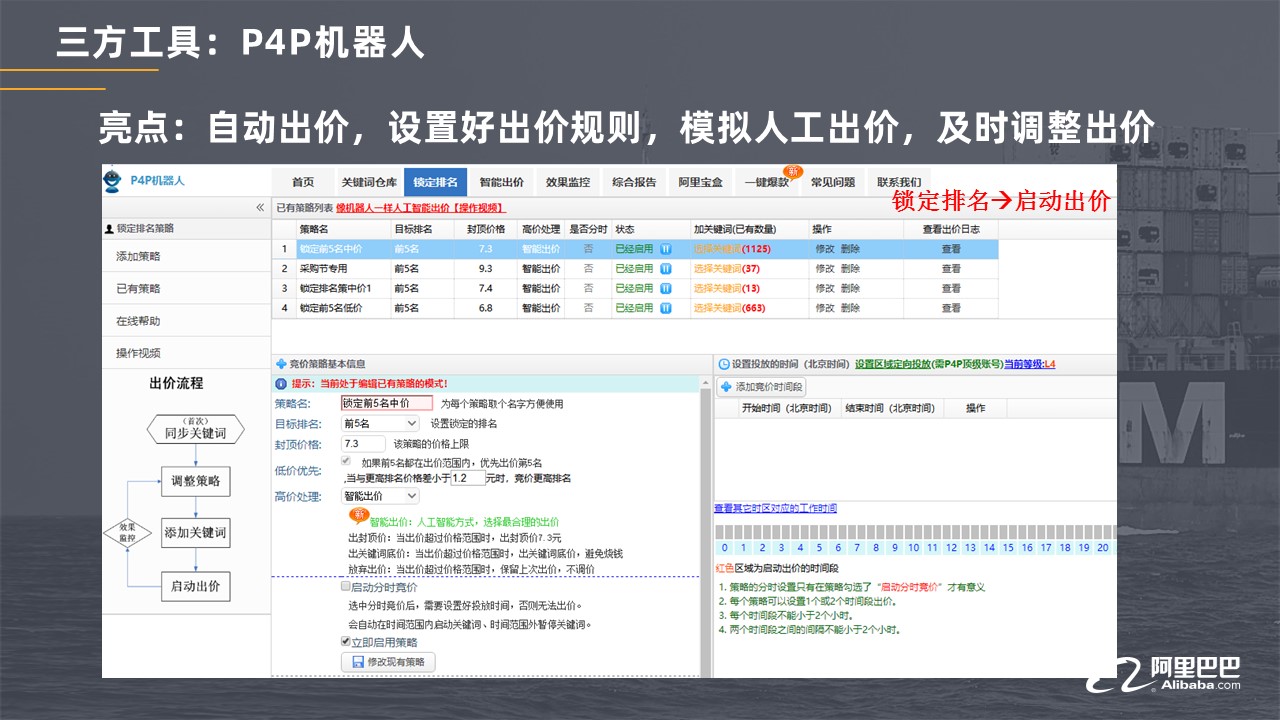Click 修改 in the 采购节专用 row
This screenshot has width=1280, height=720.
point(825,269)
